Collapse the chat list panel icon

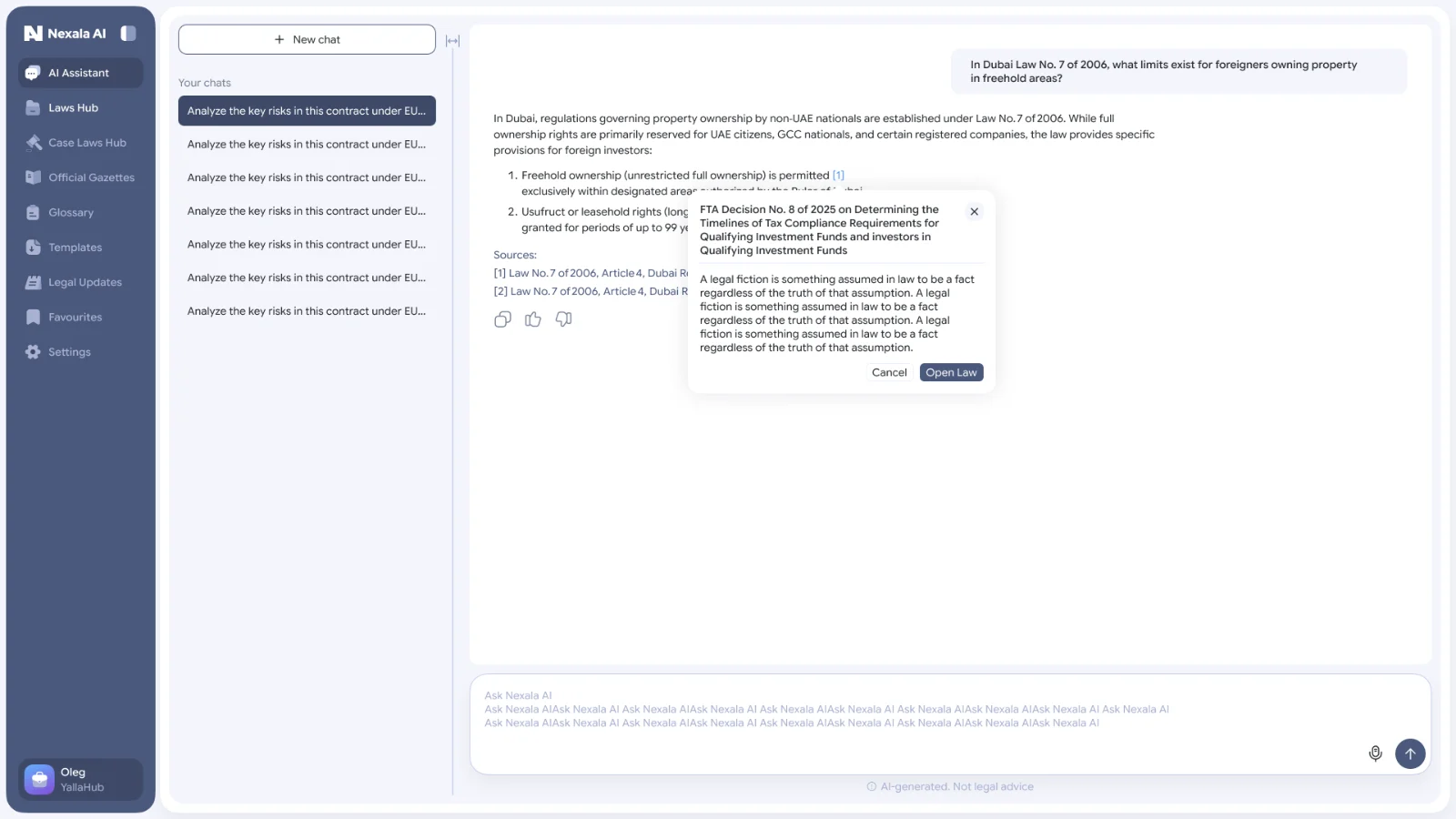[452, 41]
